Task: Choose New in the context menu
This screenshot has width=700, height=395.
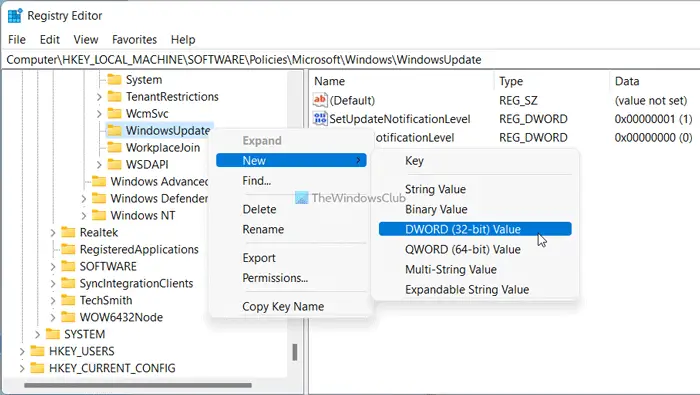Action: pyautogui.click(x=291, y=160)
